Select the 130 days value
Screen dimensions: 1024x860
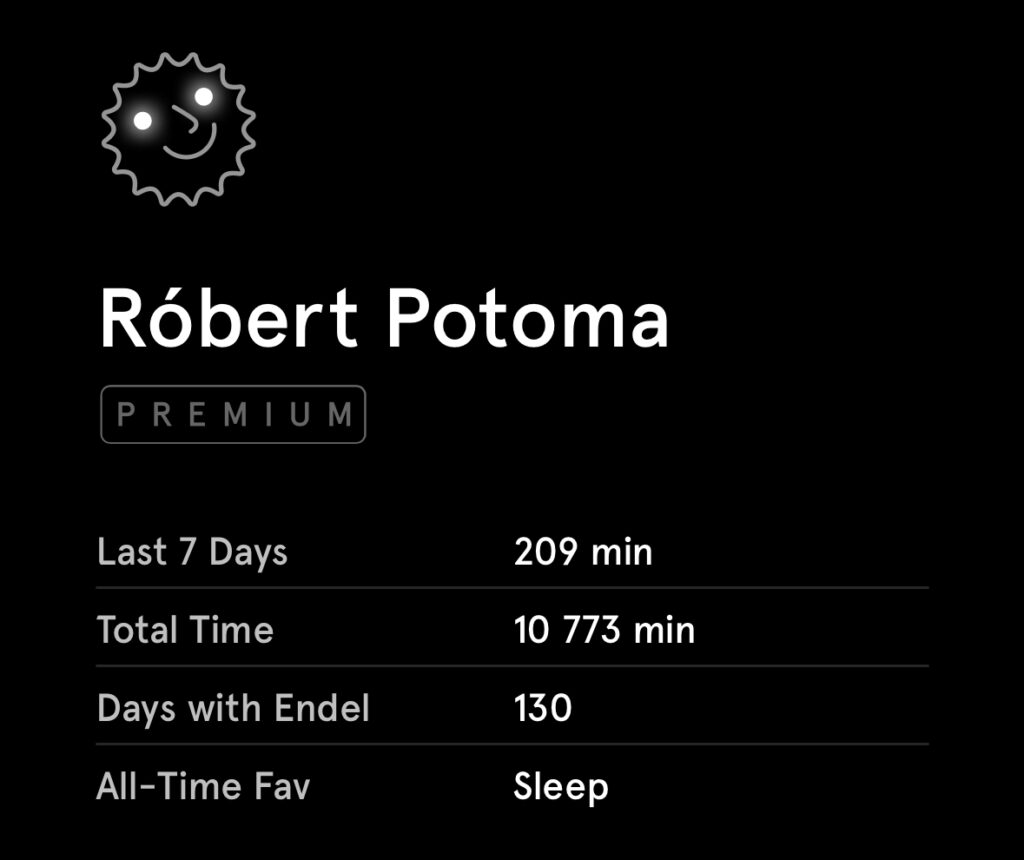point(543,709)
